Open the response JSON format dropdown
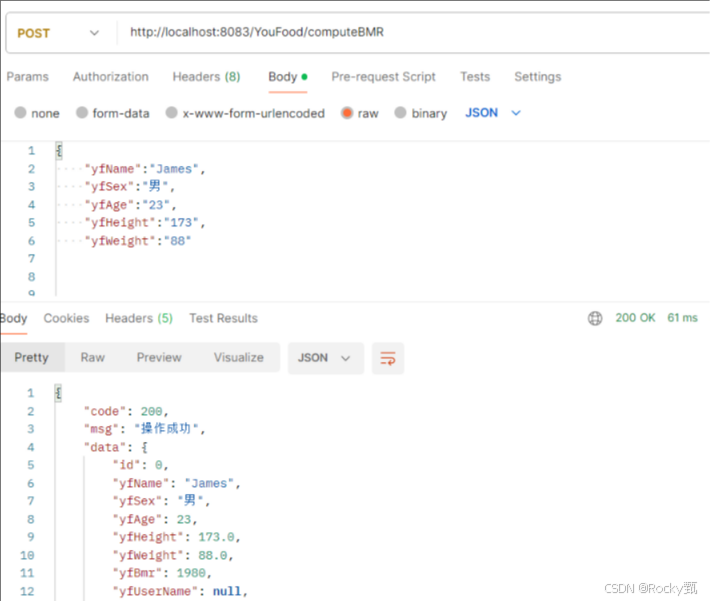This screenshot has width=710, height=601. (325, 358)
